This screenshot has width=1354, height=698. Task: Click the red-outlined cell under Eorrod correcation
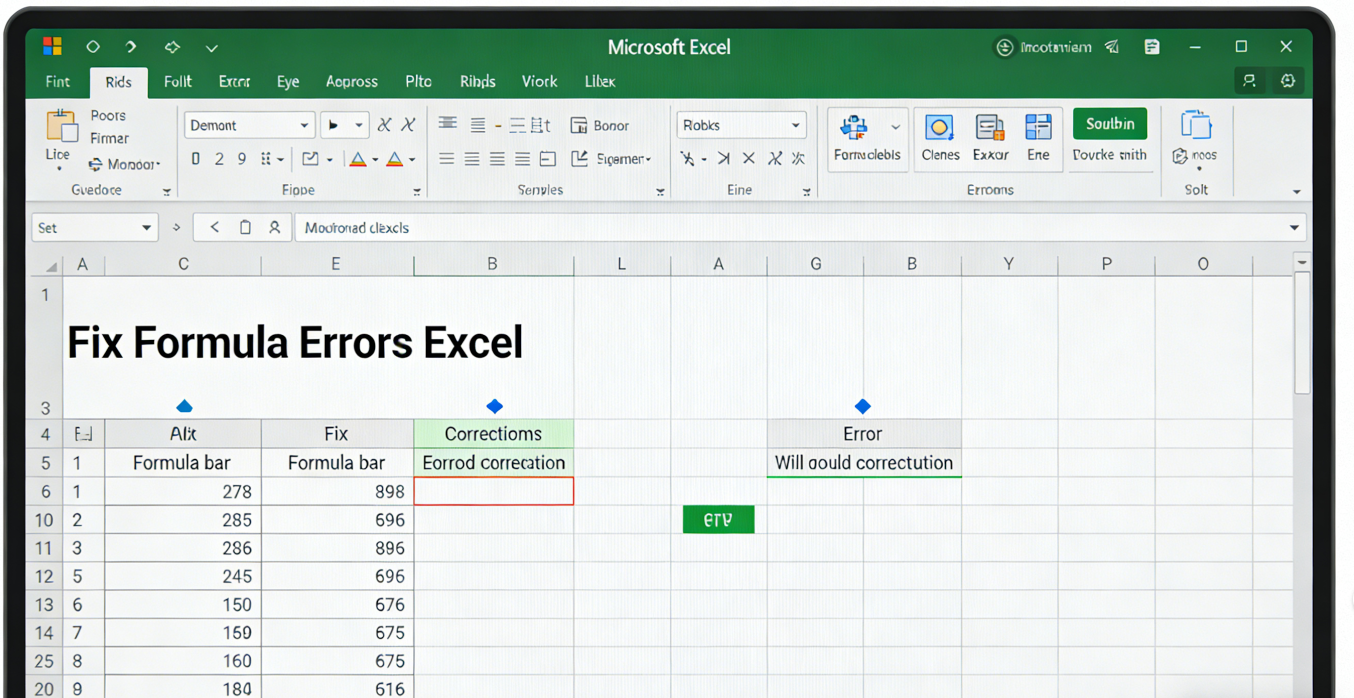494,491
